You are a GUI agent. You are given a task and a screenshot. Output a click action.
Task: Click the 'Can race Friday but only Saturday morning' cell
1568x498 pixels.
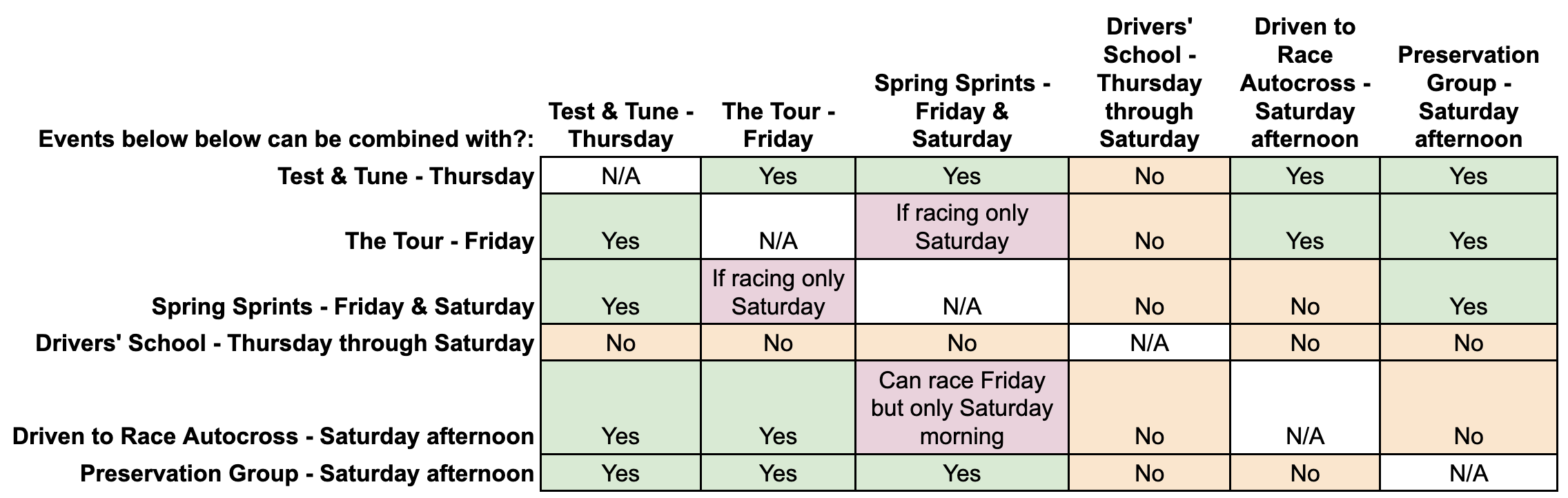point(961,408)
